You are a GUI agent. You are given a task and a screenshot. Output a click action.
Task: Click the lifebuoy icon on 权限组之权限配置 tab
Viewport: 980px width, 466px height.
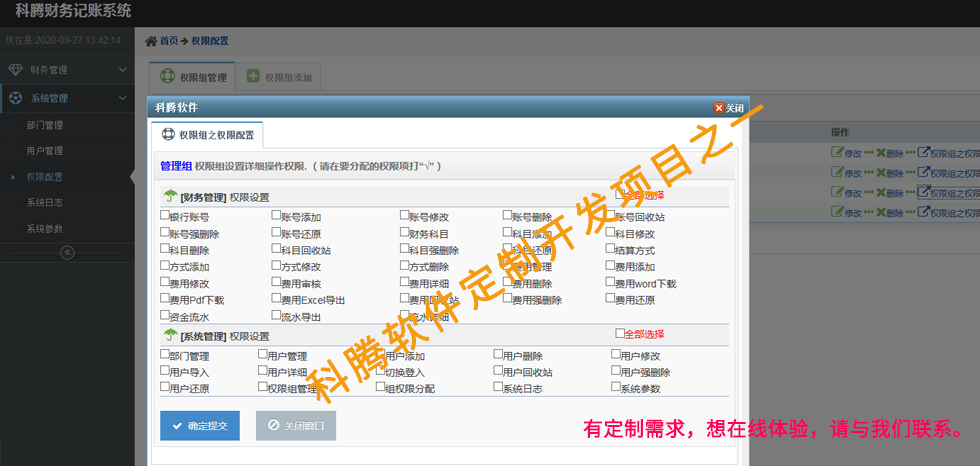point(168,134)
